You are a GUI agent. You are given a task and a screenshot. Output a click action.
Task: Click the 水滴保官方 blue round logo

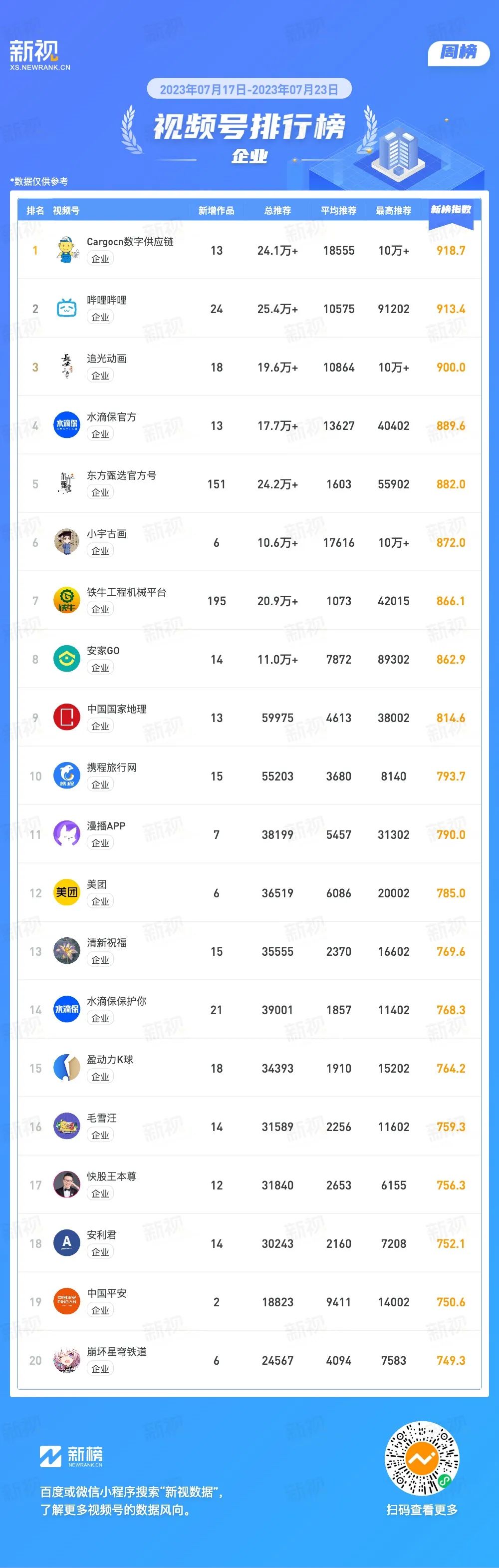click(x=67, y=425)
